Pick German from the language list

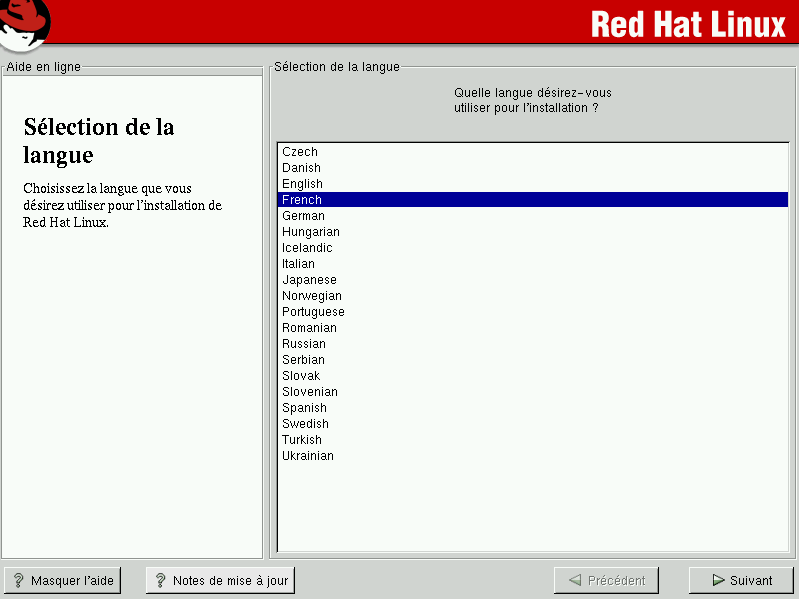(x=303, y=216)
